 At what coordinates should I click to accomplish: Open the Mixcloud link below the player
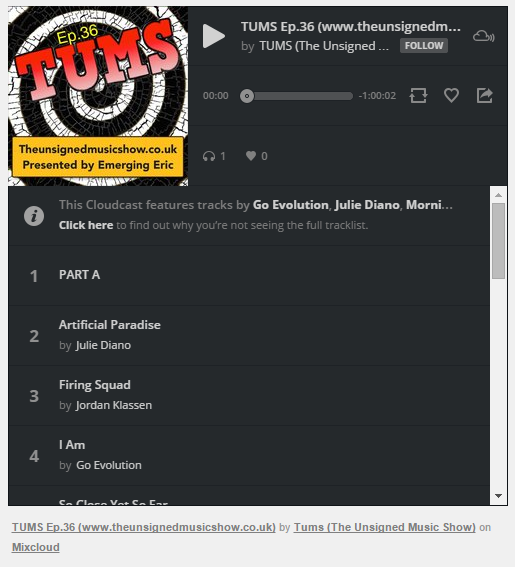[x=35, y=547]
